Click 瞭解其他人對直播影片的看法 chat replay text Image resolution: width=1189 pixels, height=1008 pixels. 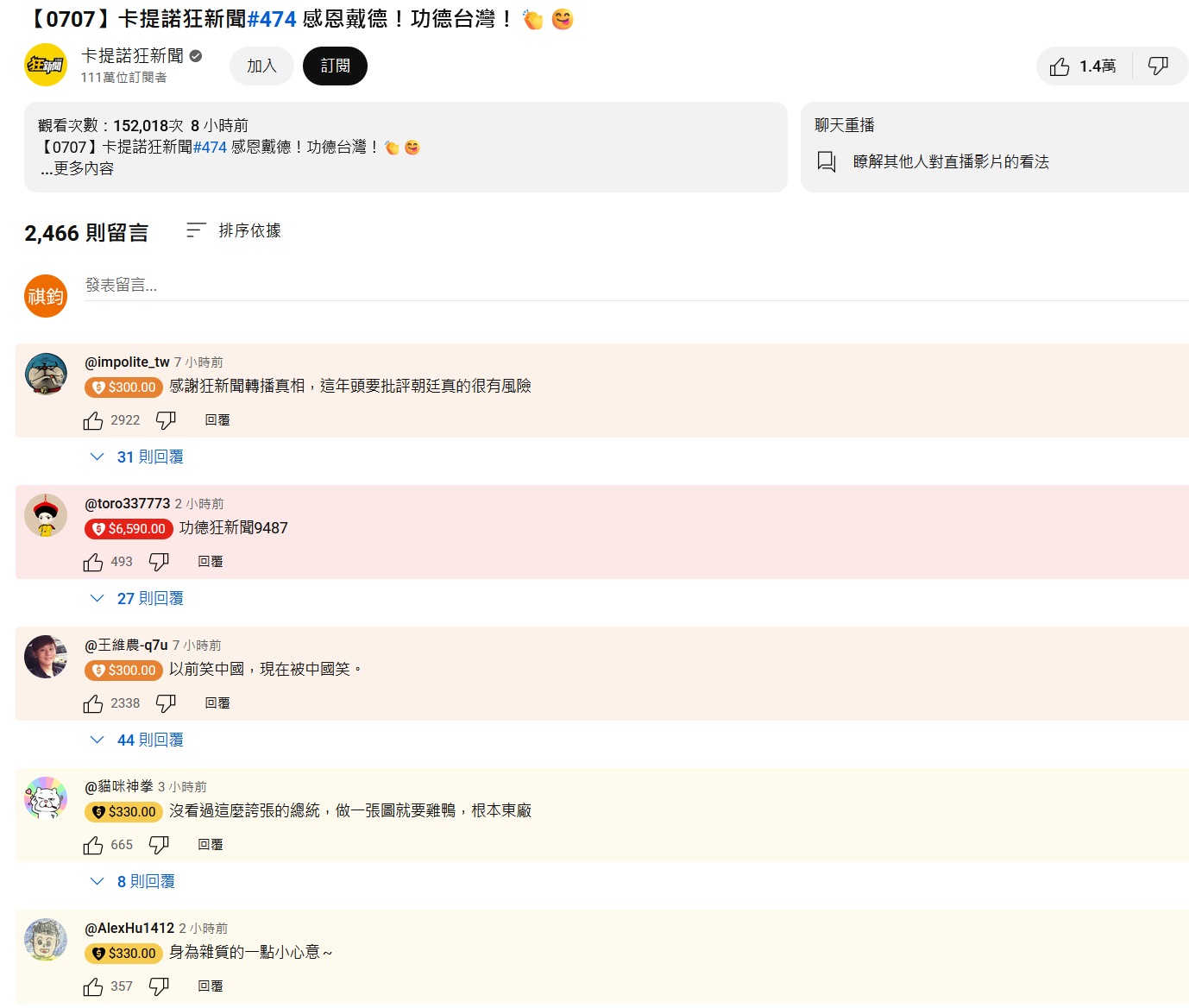pos(951,162)
